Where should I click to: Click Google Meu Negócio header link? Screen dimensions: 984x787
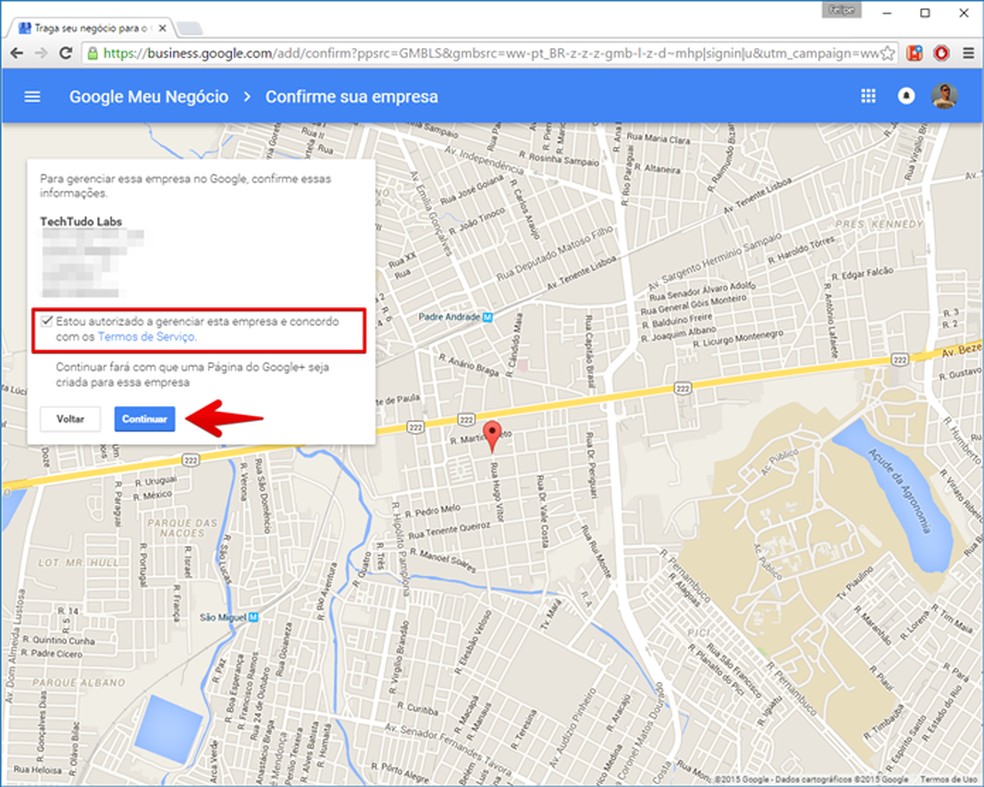[x=149, y=97]
